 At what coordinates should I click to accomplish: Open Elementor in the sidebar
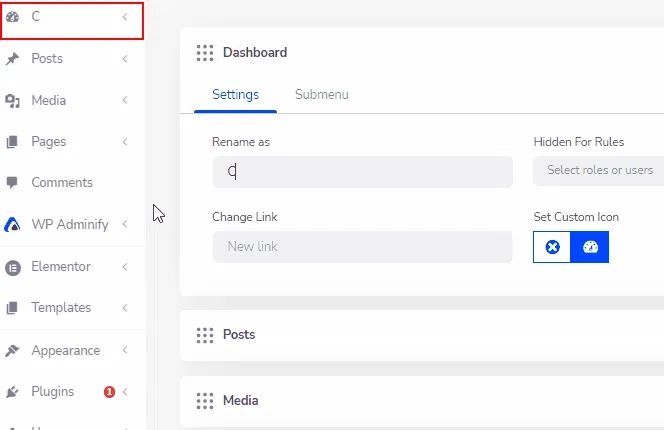coord(61,266)
